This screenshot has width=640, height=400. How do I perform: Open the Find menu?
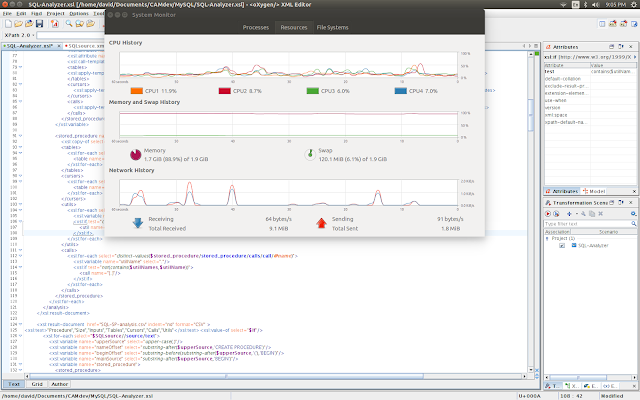coord(37,13)
